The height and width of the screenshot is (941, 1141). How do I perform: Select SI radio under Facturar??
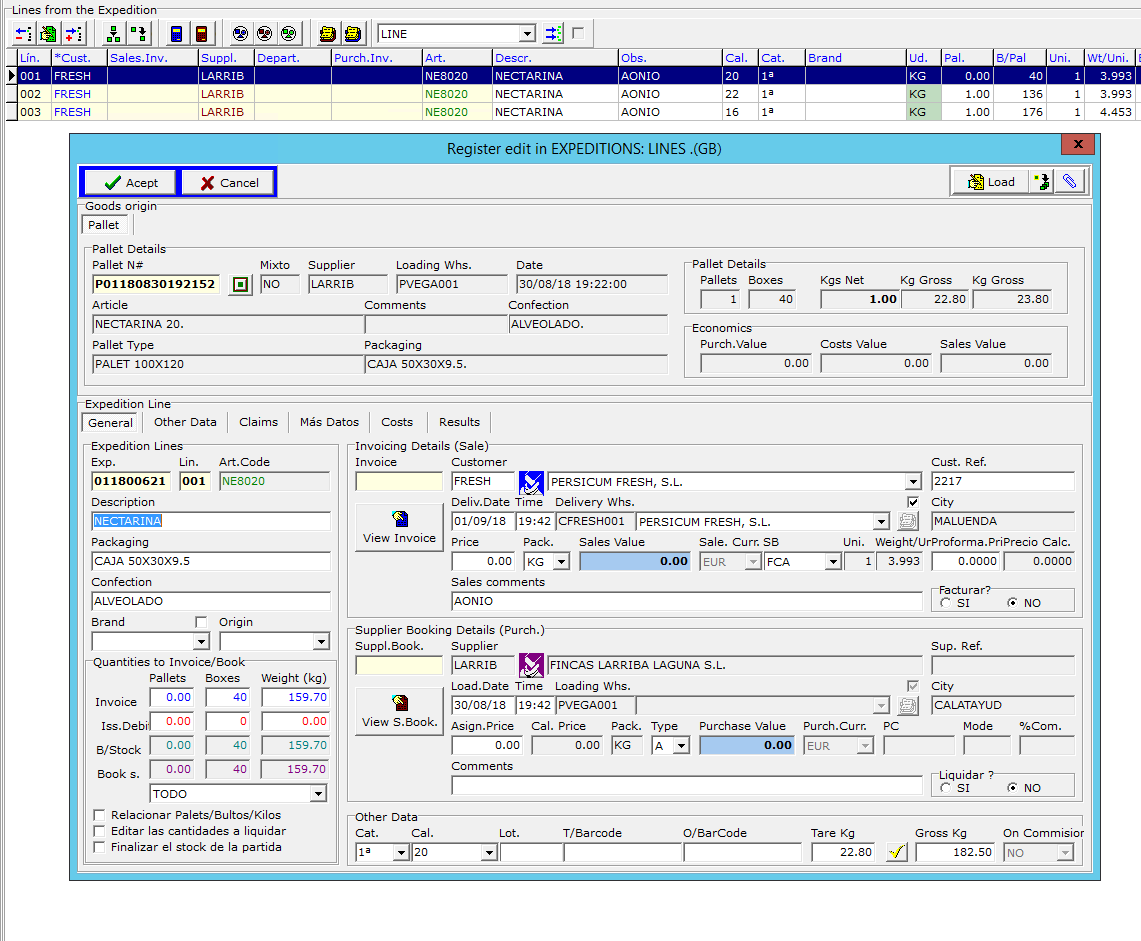click(x=946, y=604)
